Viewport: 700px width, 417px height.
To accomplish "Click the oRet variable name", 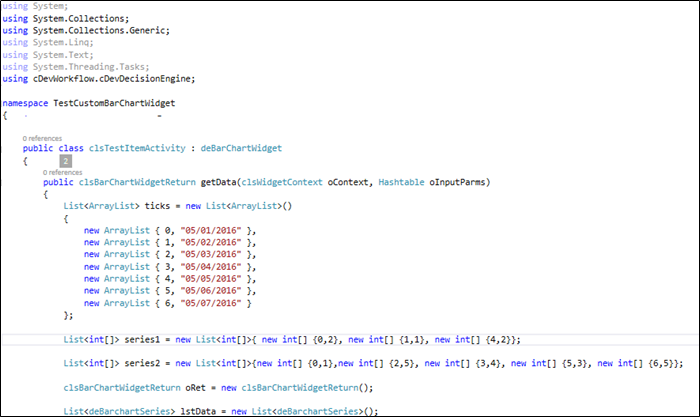I will [196, 388].
